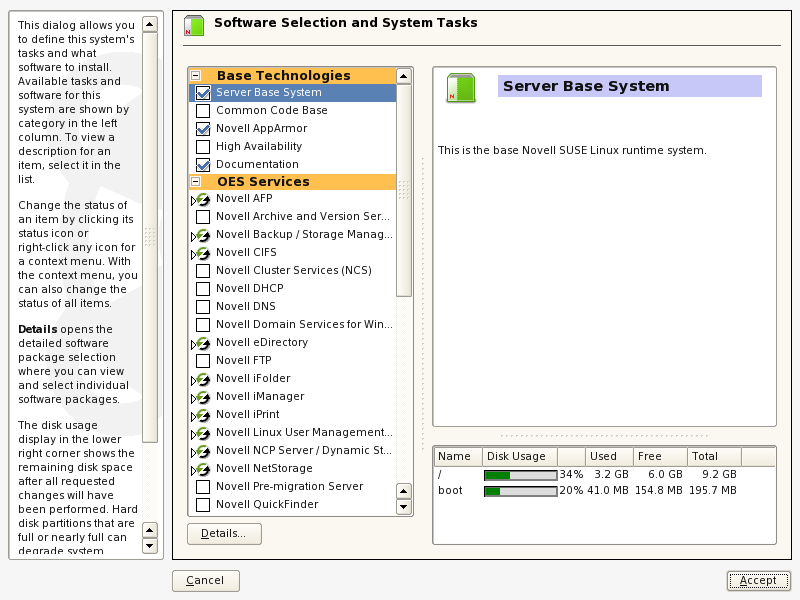The height and width of the screenshot is (600, 800).
Task: Open the Details package selection
Action: [x=224, y=534]
